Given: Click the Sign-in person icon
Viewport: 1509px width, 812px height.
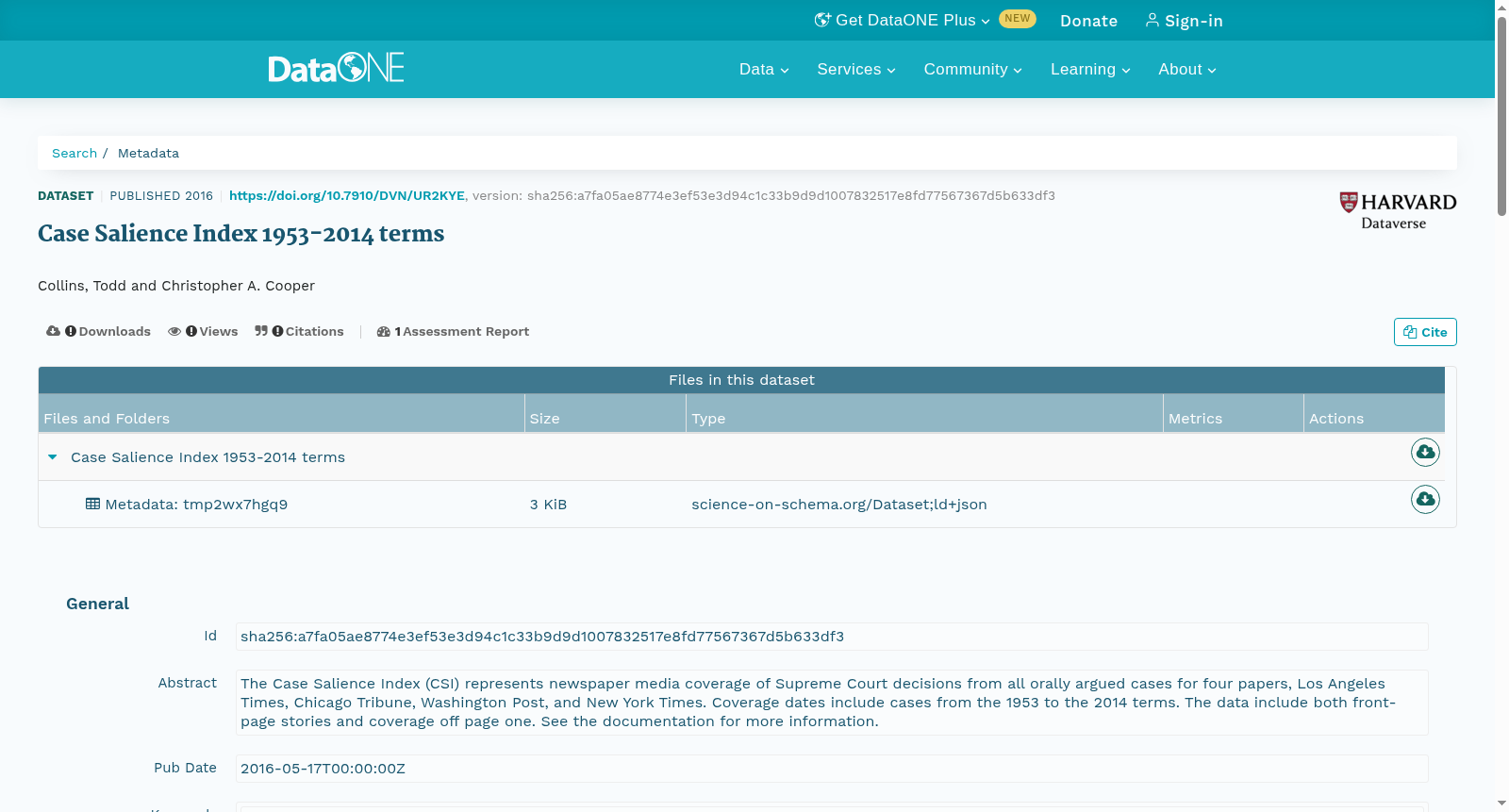Looking at the screenshot, I should click(1152, 20).
